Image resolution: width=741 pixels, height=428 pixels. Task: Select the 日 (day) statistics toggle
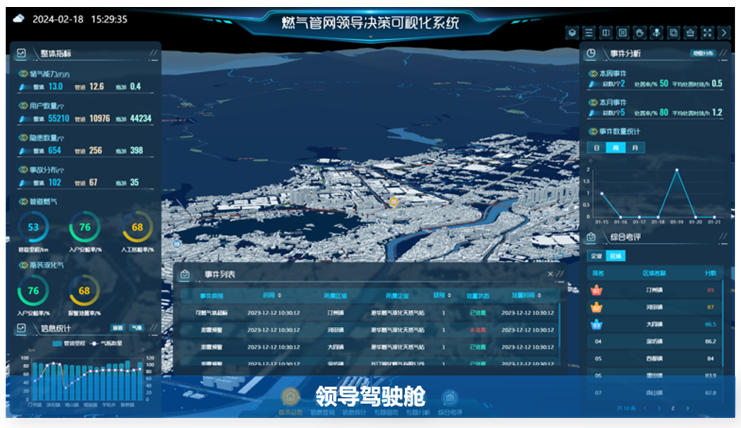599,147
